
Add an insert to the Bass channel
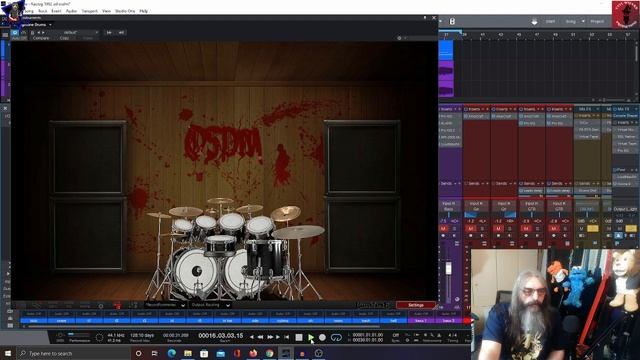tap(459, 109)
